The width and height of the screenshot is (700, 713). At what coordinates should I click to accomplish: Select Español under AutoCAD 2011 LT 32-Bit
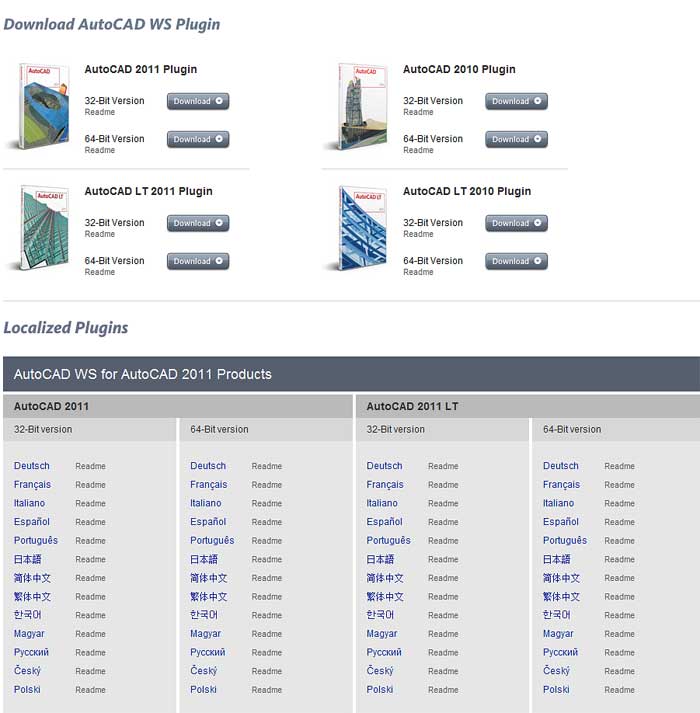pyautogui.click(x=384, y=522)
